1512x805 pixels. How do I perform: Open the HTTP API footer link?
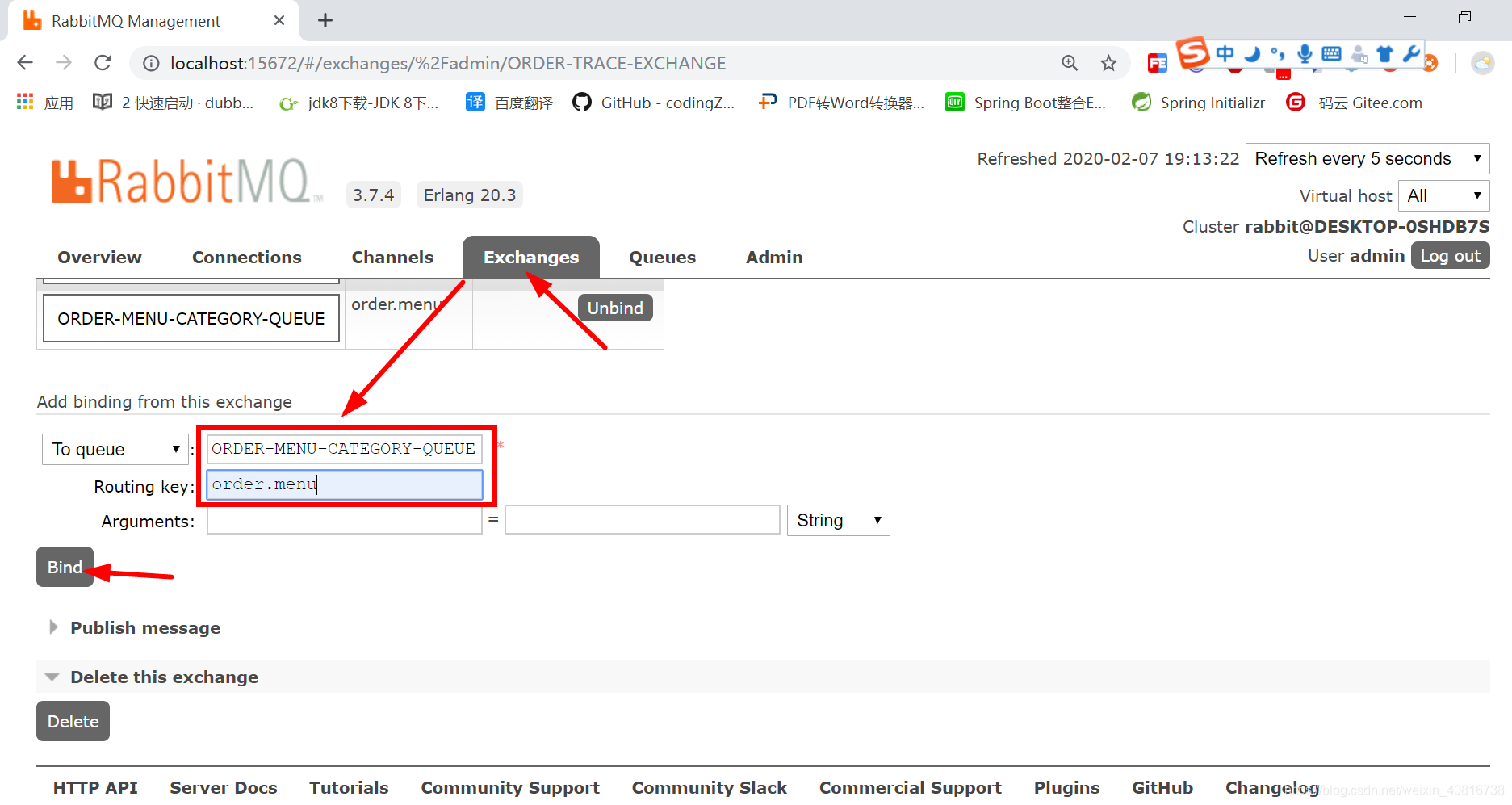[95, 787]
